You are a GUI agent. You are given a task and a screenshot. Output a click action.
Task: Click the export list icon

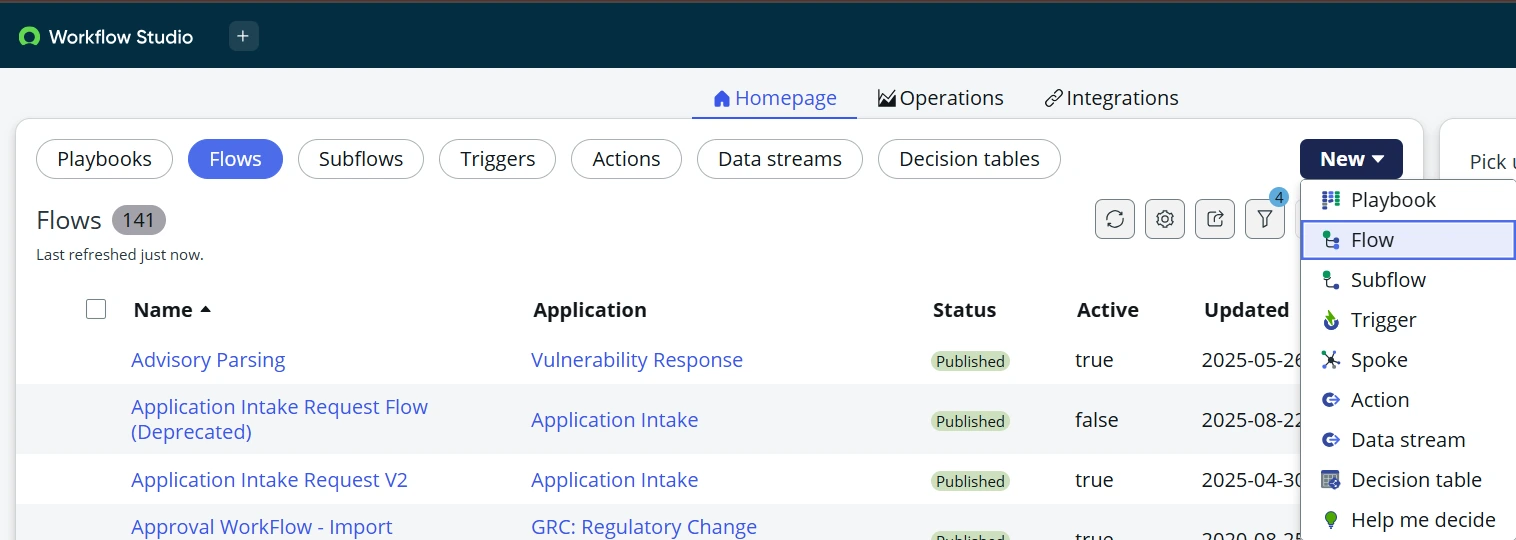pyautogui.click(x=1215, y=219)
